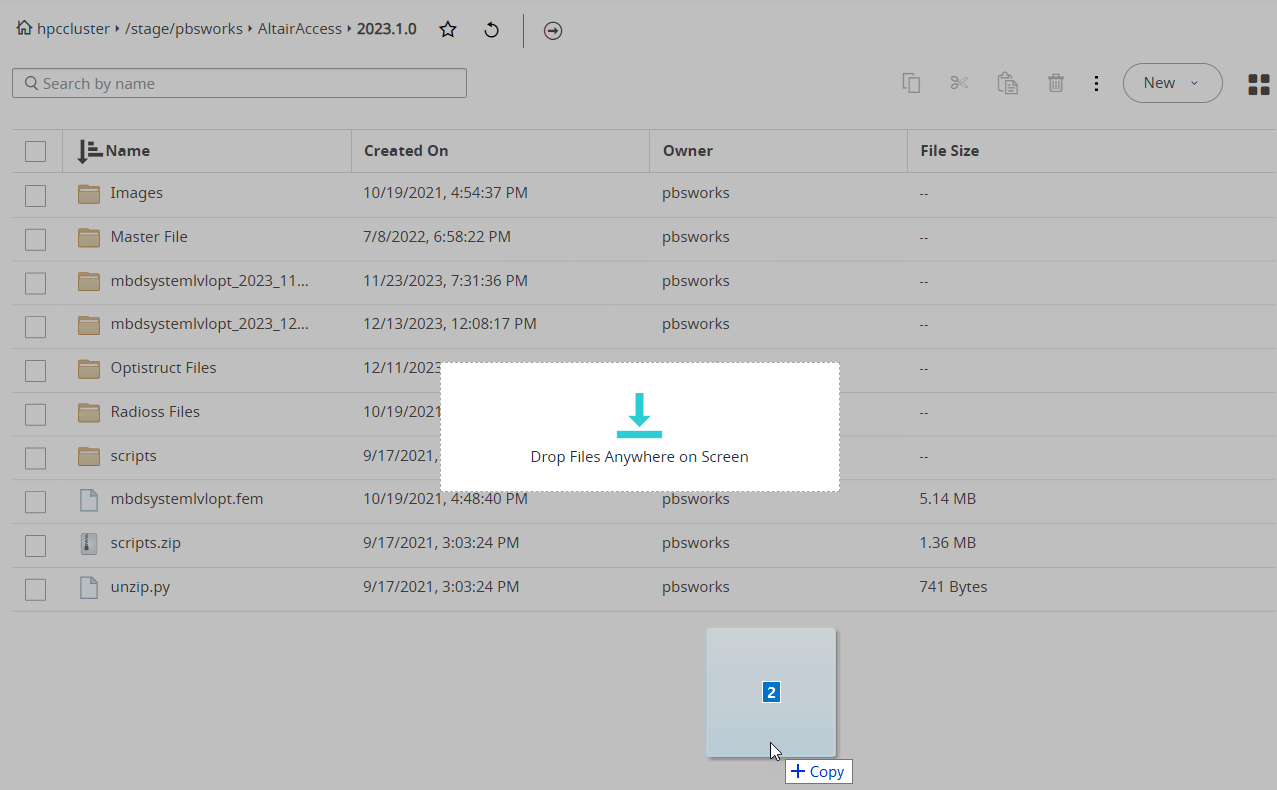1277x790 pixels.
Task: Click the home icon beside hpccluster
Action: tap(24, 29)
